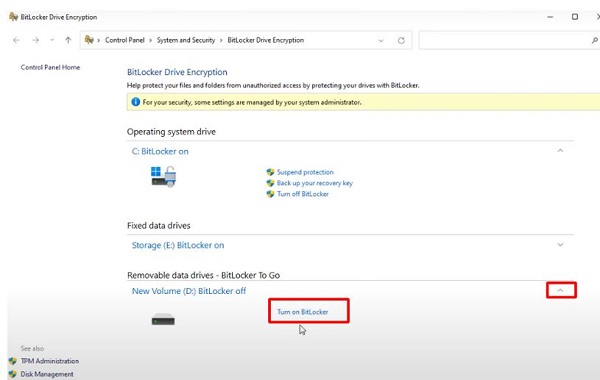The height and width of the screenshot is (380, 600).
Task: Minimize the BitLocker window
Action: point(550,17)
